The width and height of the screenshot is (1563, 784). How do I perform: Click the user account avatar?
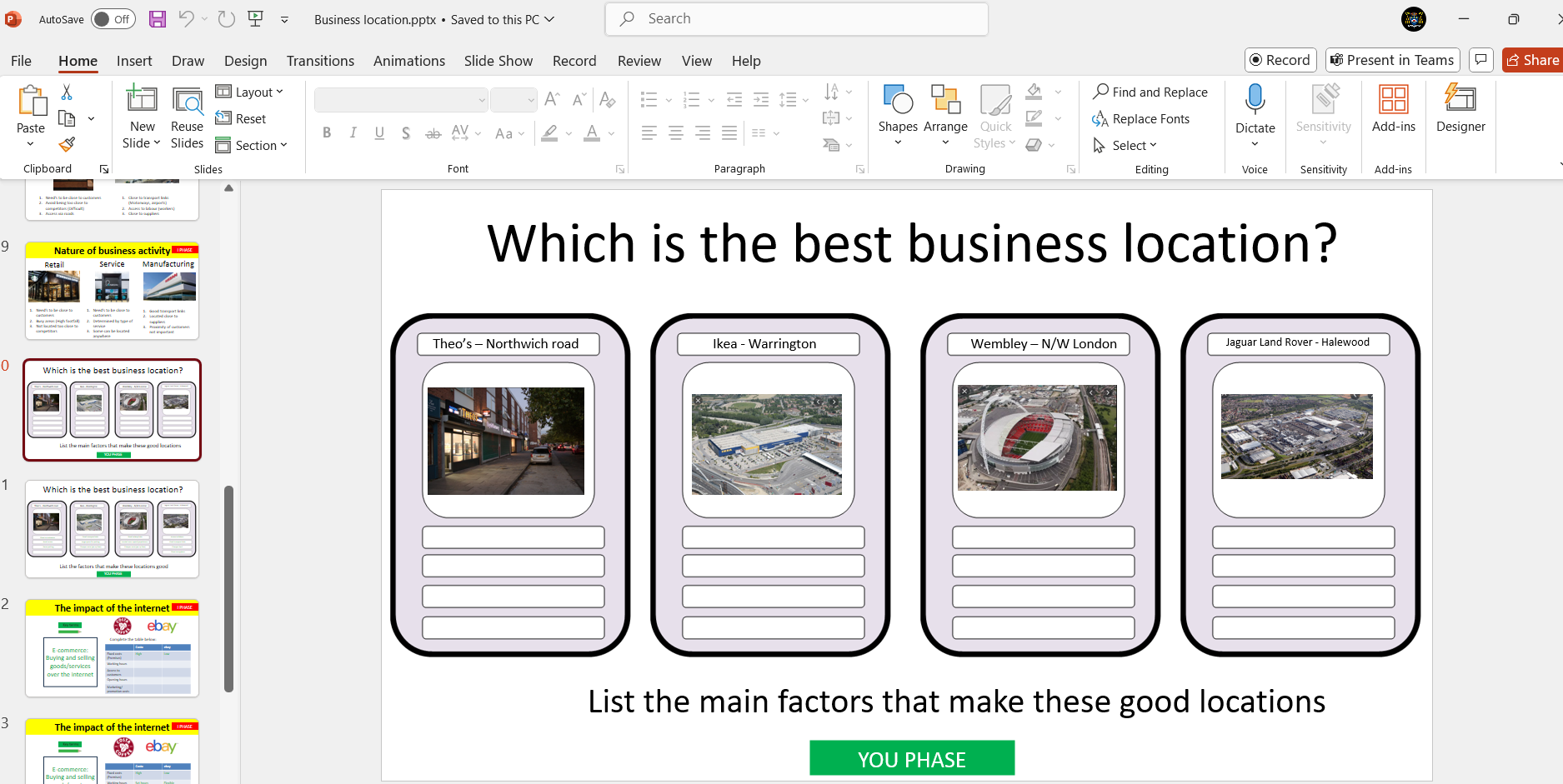1414,19
